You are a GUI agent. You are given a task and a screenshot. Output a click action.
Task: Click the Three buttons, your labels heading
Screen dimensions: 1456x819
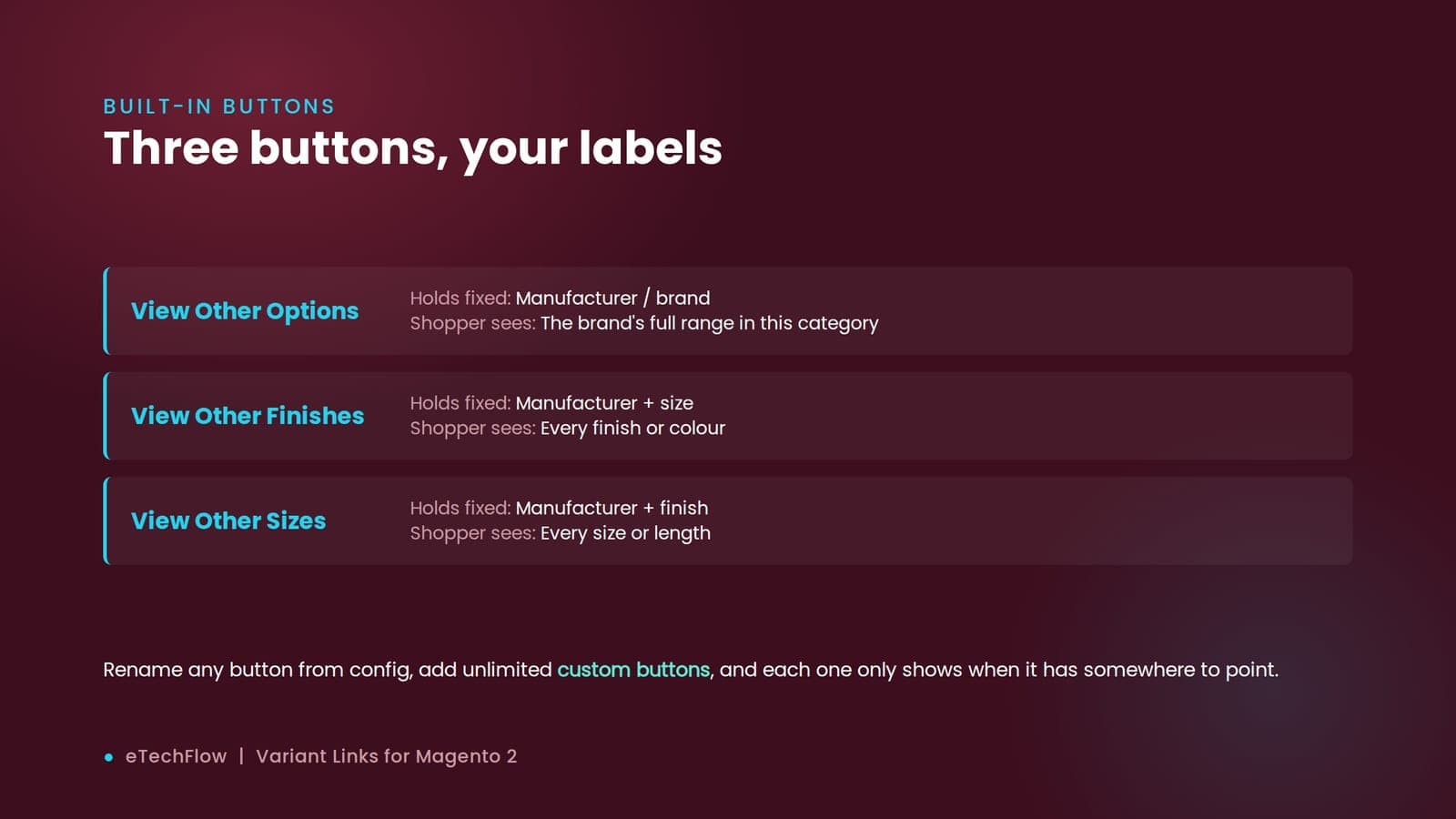[x=413, y=148]
